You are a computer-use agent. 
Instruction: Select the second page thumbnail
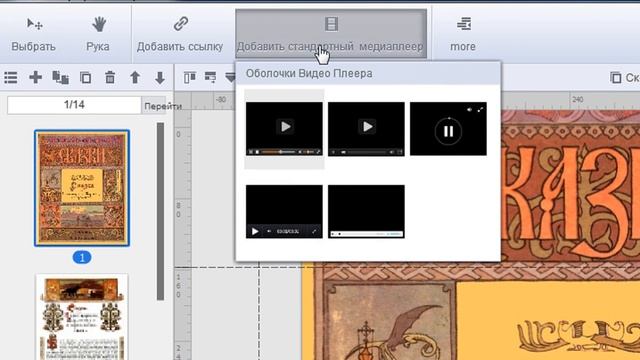[82, 317]
